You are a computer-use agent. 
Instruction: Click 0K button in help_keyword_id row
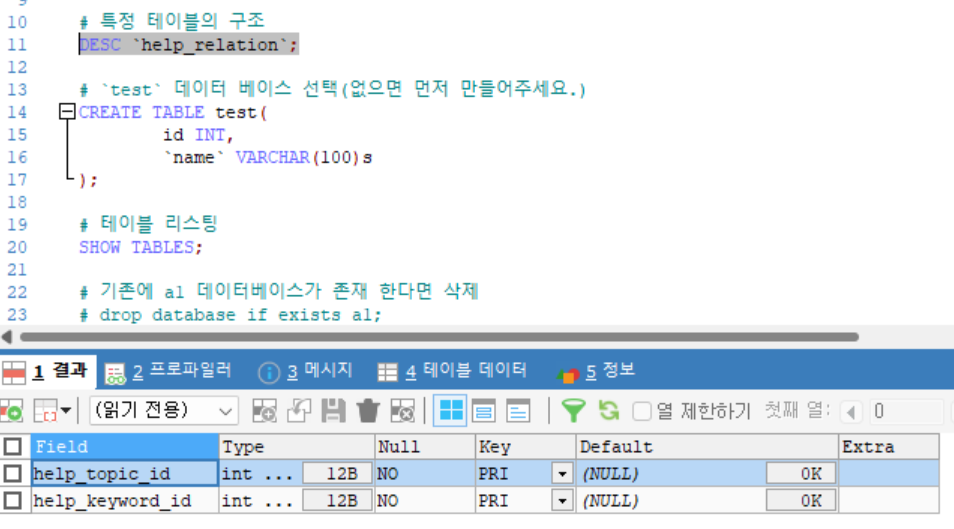[801, 500]
